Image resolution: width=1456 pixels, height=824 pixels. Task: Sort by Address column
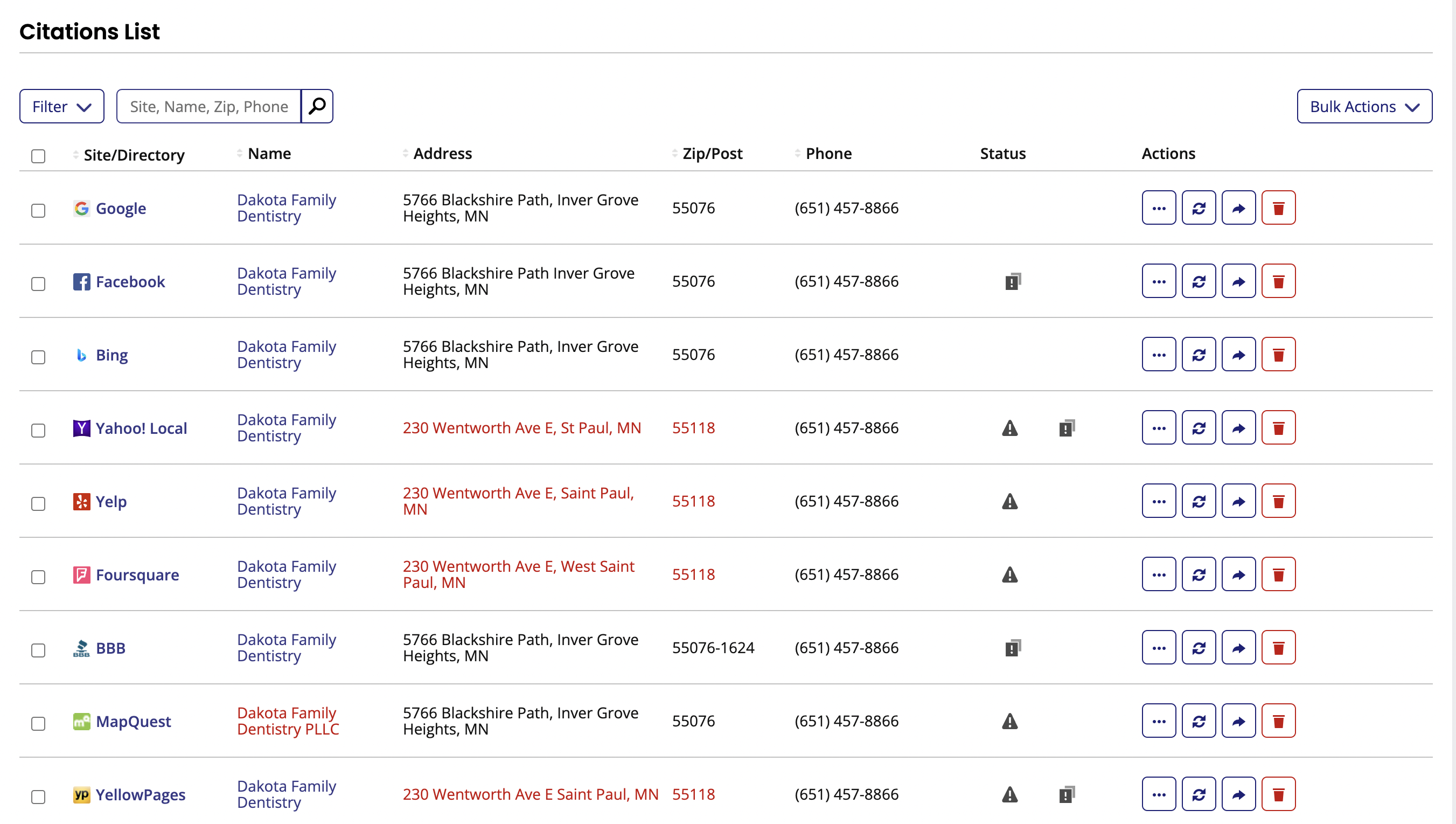pyautogui.click(x=437, y=154)
